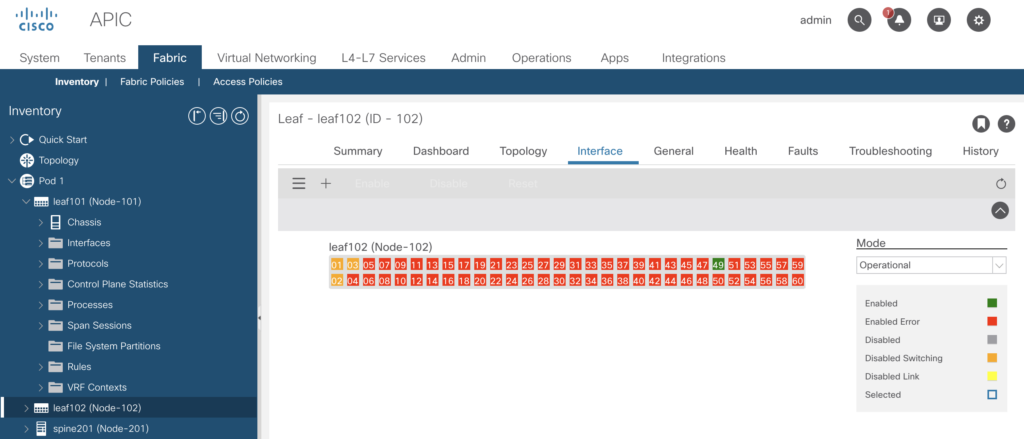Select red port 59
The height and width of the screenshot is (439, 1024).
(797, 265)
